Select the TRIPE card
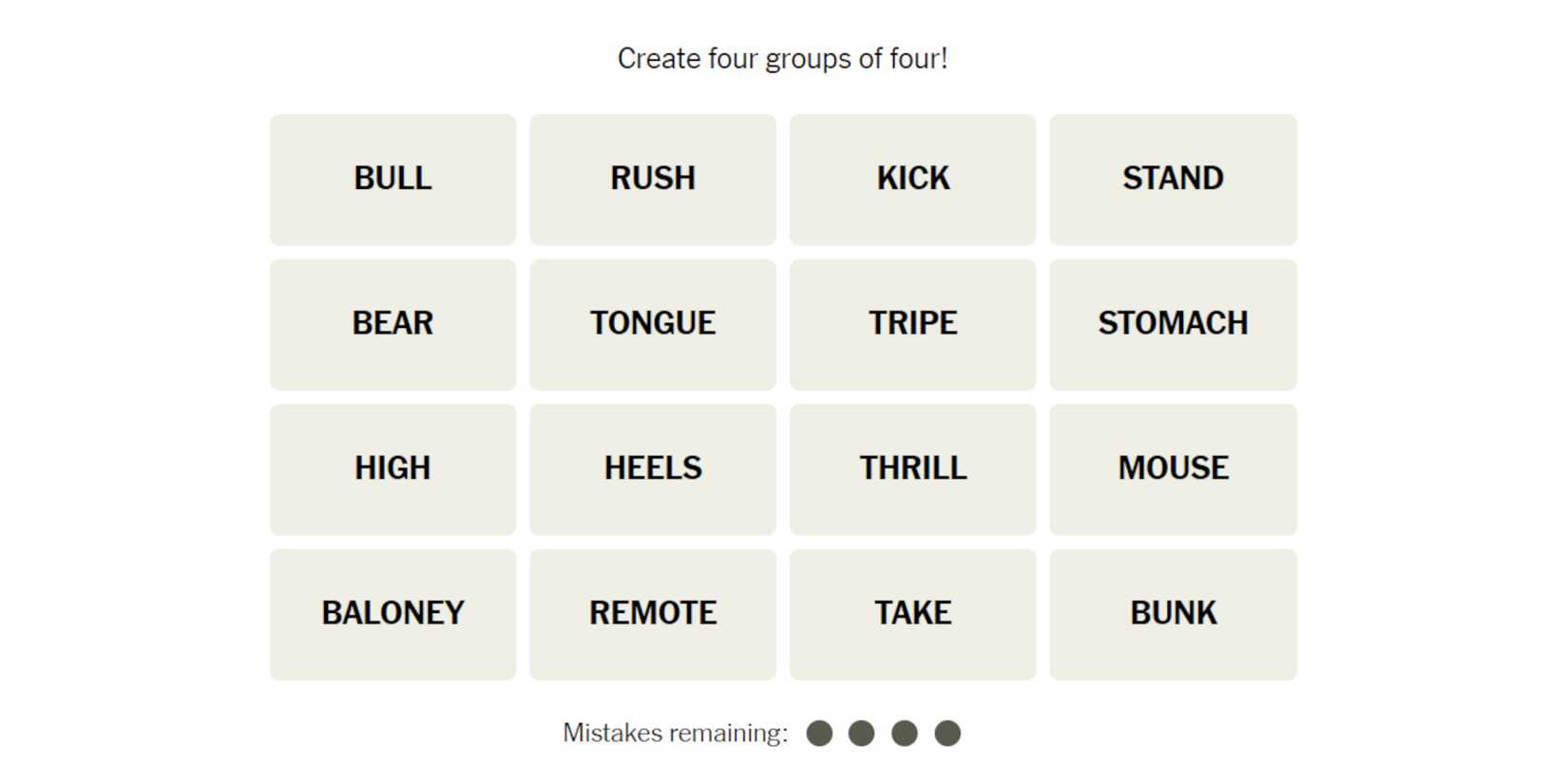This screenshot has width=1568, height=784. tap(912, 324)
